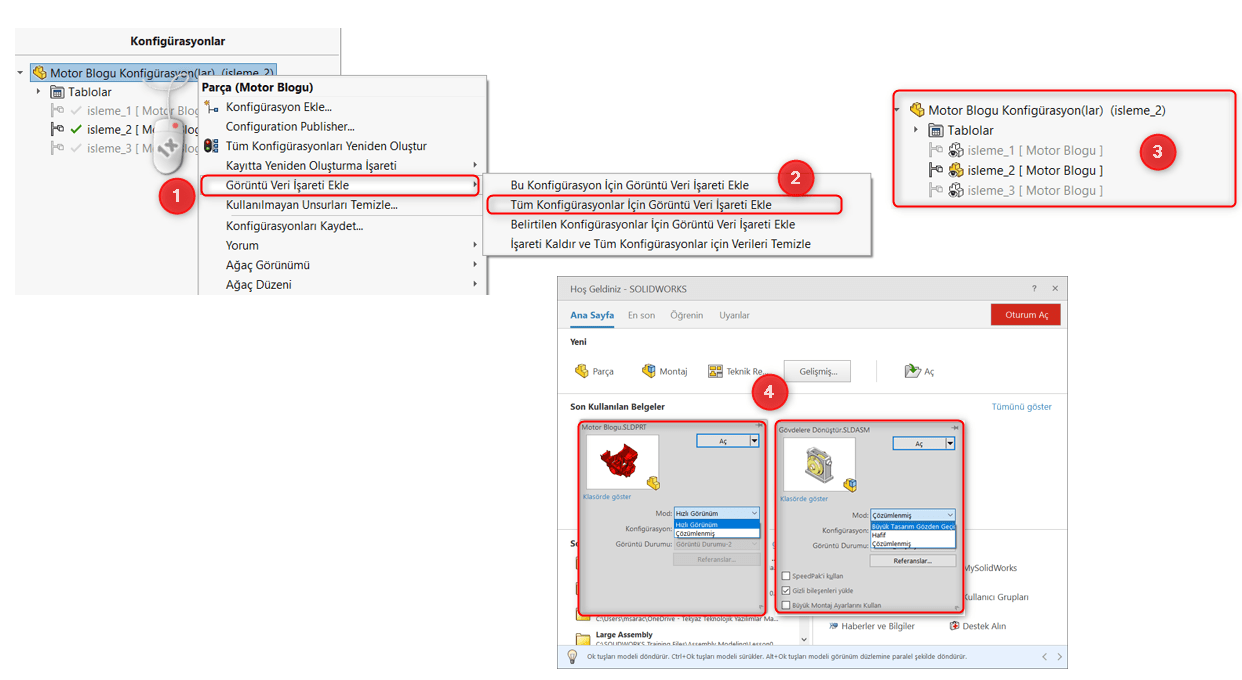Click the help question mark in the Hoş Geldiniz dialog
Viewport: 1242px width, 680px height.
coord(1034,289)
